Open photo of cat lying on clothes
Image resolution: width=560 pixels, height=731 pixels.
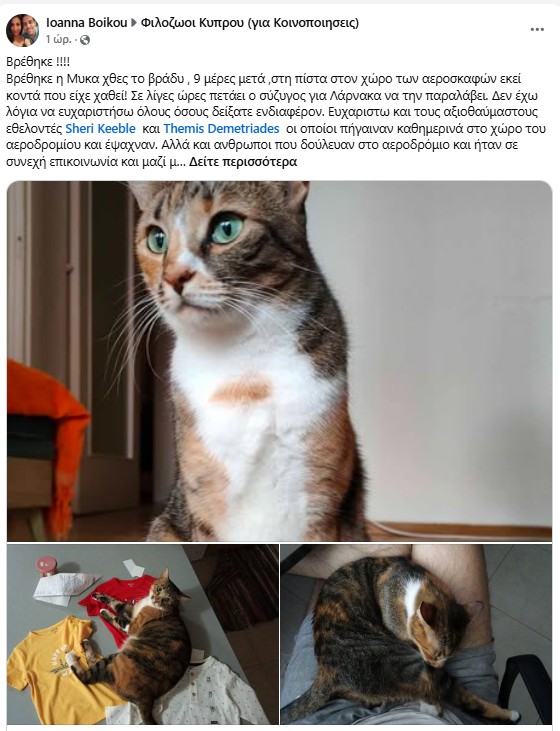coord(143,634)
